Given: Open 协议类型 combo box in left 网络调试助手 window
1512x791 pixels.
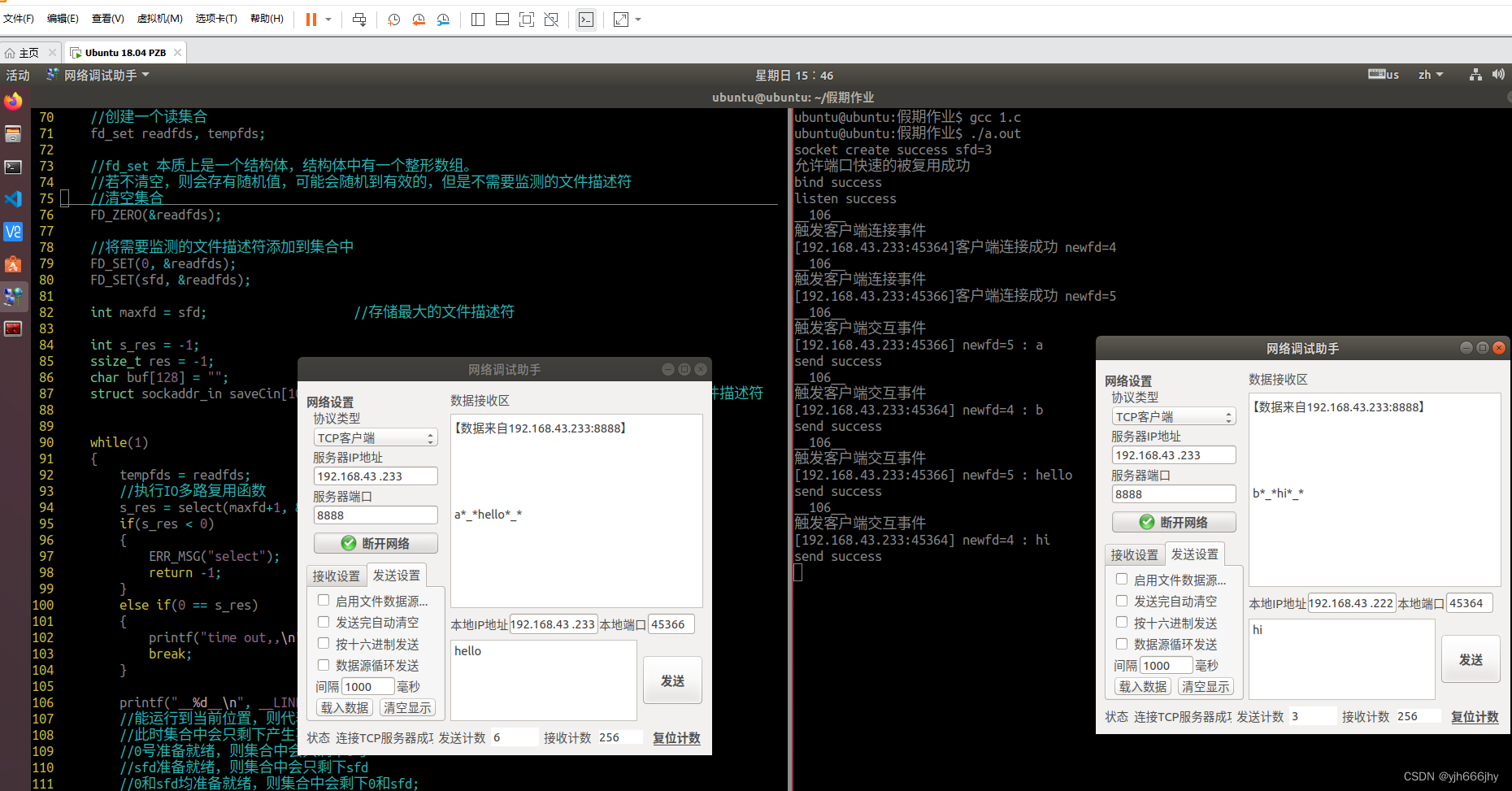Looking at the screenshot, I should [376, 438].
